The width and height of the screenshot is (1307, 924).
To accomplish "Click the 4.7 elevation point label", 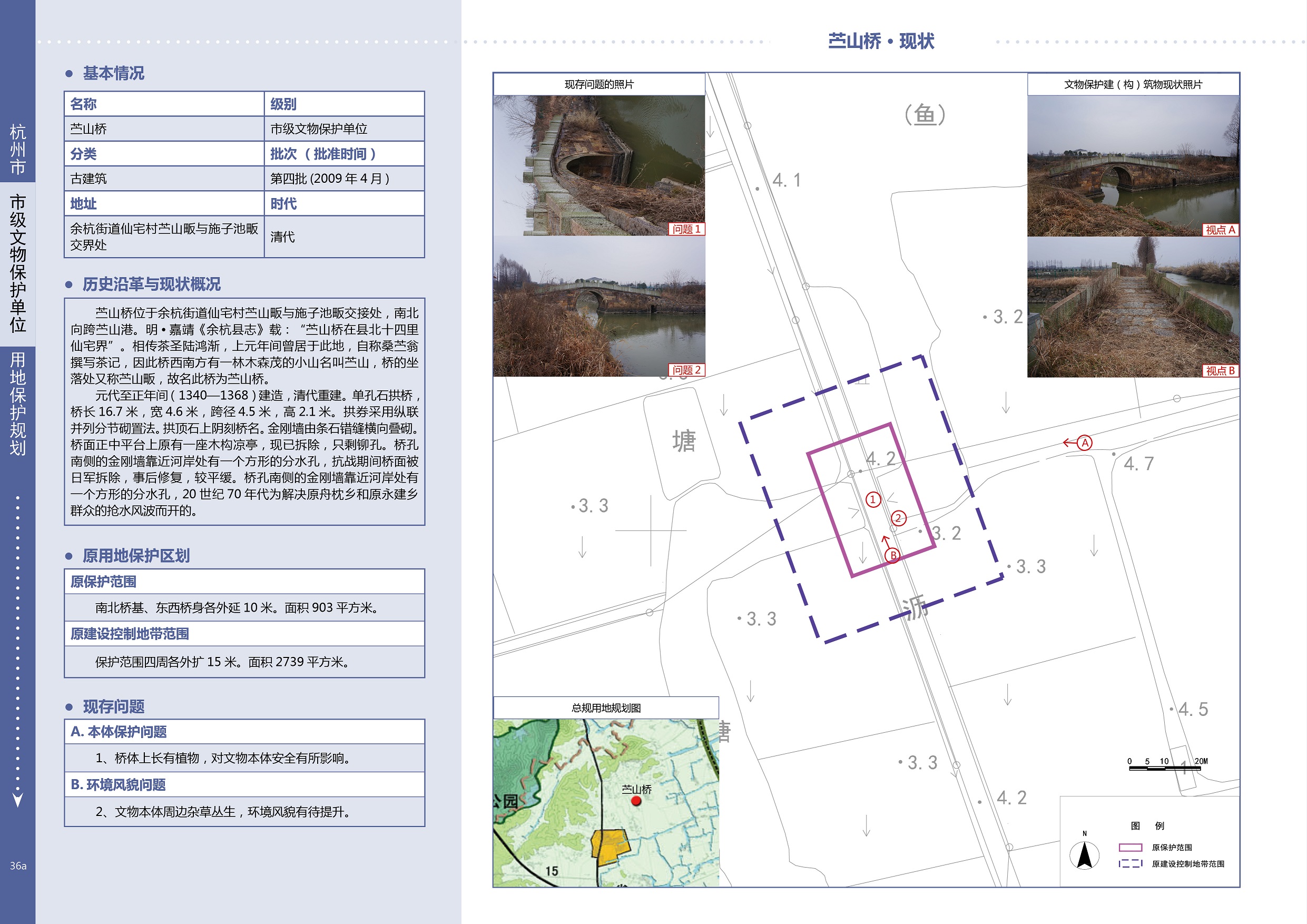I will pos(1139,464).
